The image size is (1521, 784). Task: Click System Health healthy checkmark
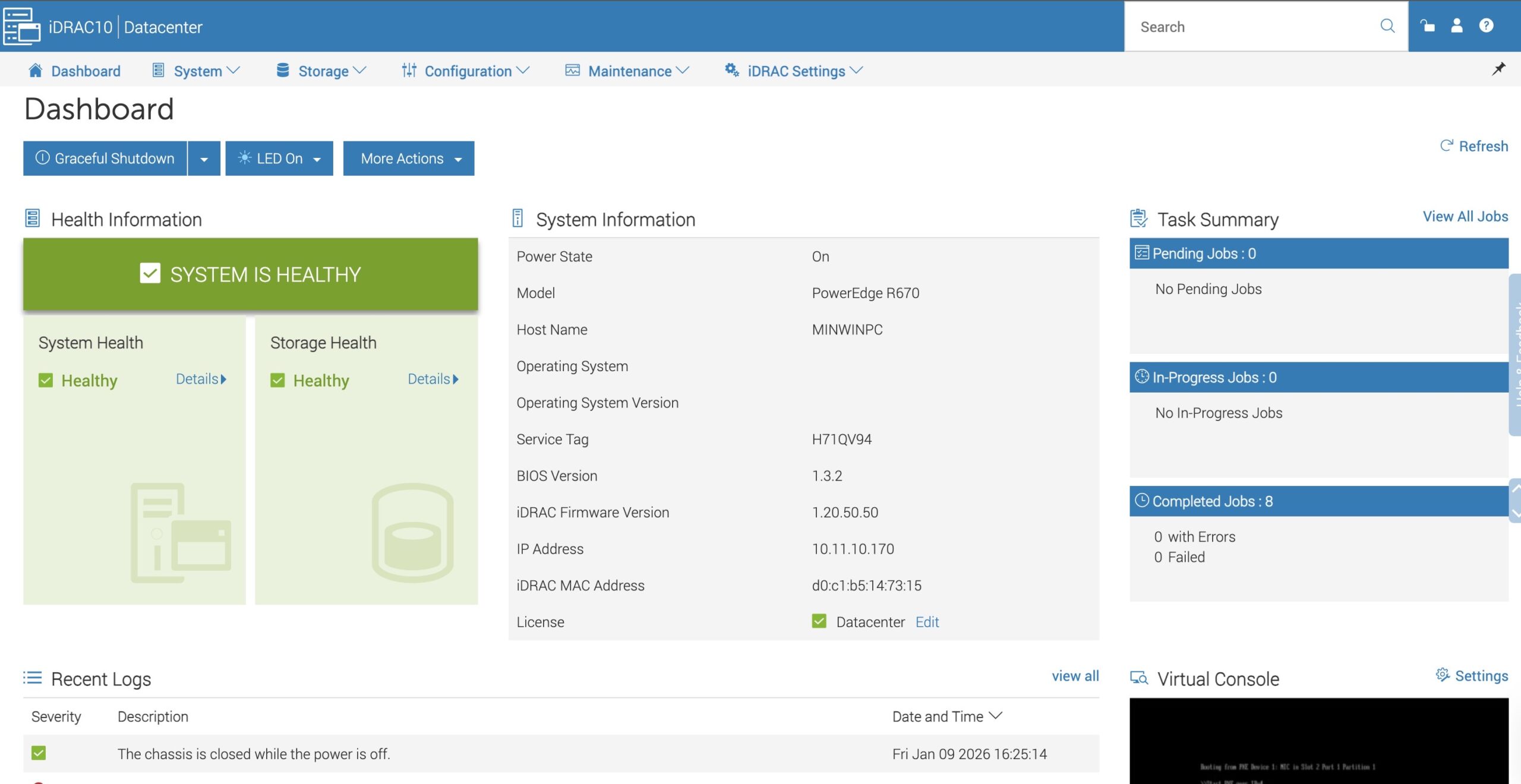46,380
